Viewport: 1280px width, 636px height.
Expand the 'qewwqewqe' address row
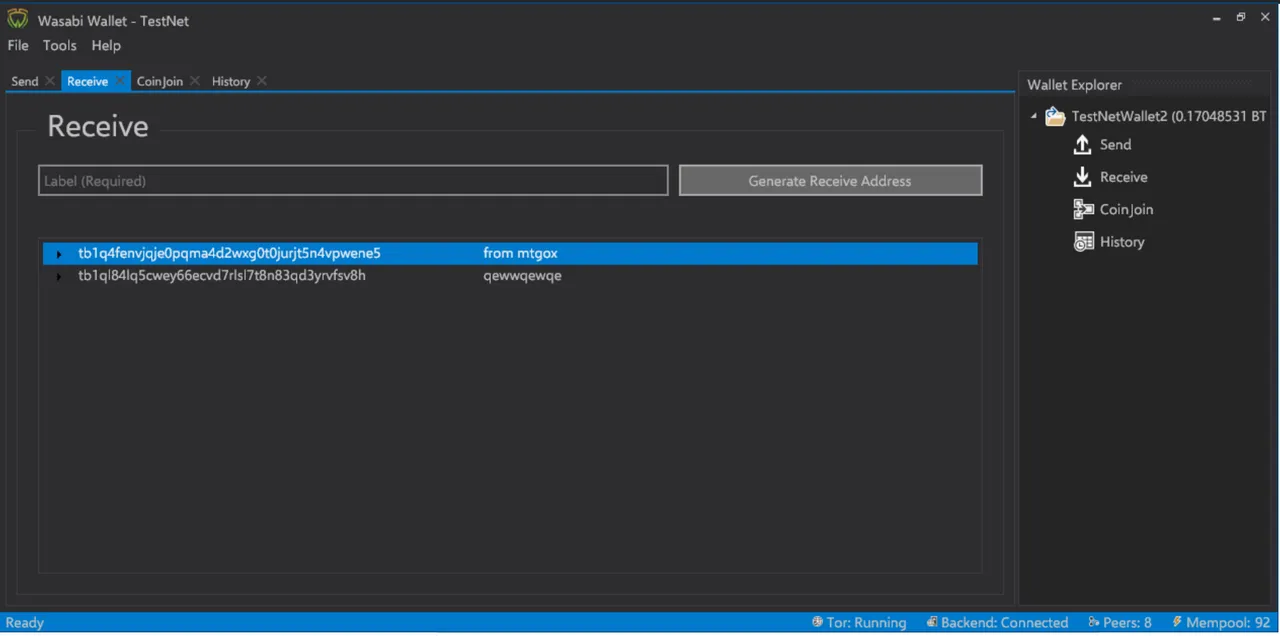click(59, 276)
